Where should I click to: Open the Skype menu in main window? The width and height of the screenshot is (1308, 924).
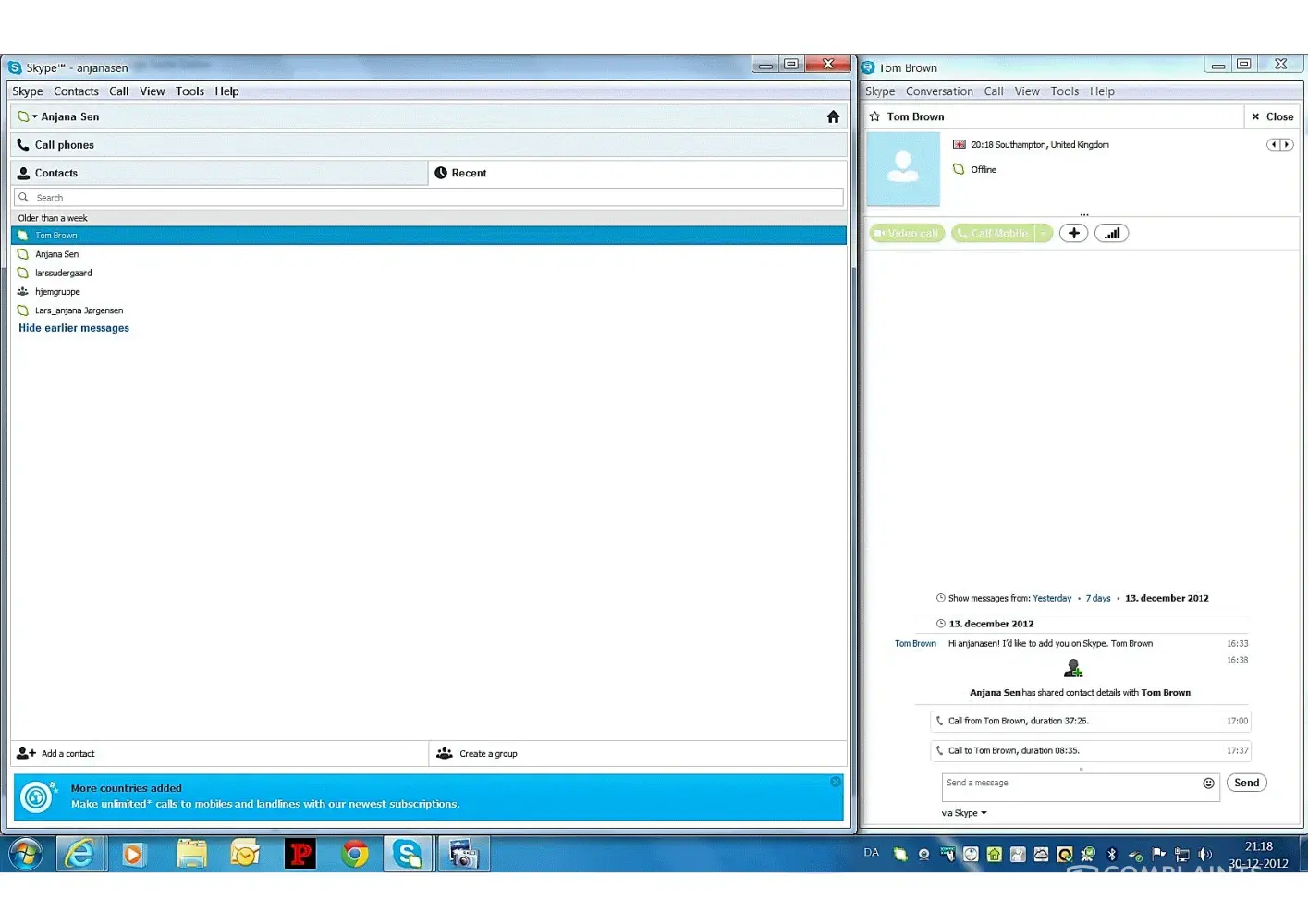click(x=28, y=91)
